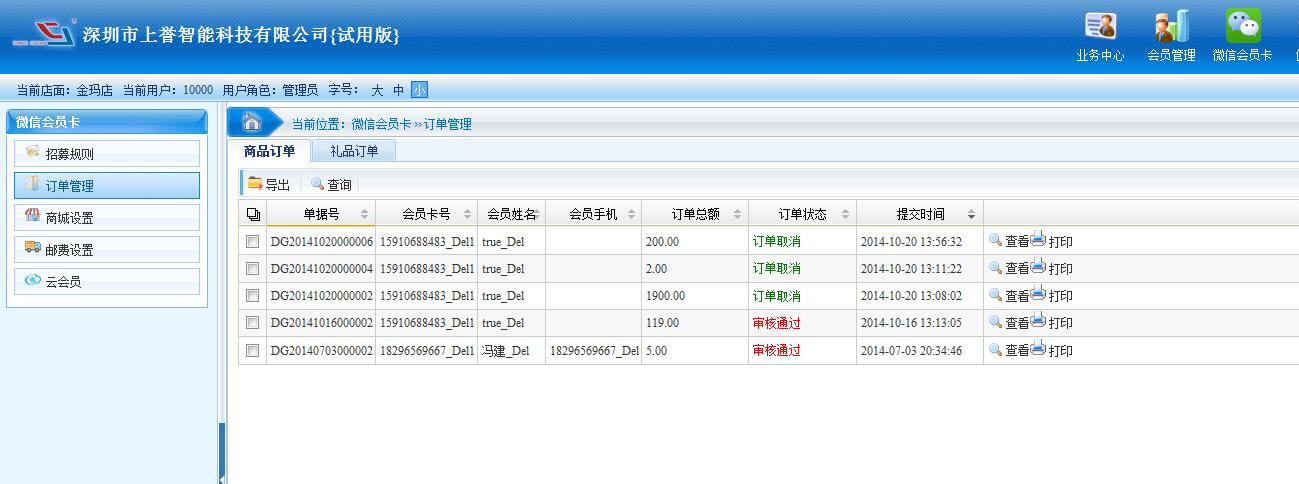Select the 商品订单 tab
1299x484 pixels.
[x=269, y=151]
